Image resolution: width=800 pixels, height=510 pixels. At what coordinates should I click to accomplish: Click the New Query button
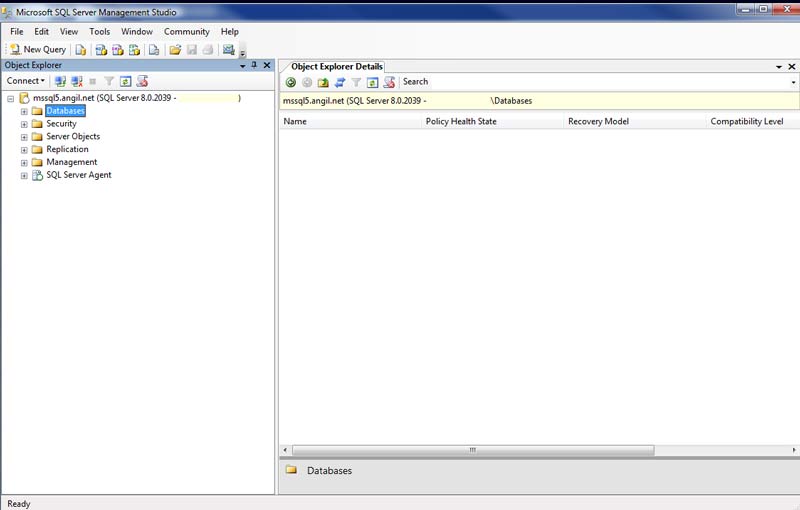coord(38,49)
